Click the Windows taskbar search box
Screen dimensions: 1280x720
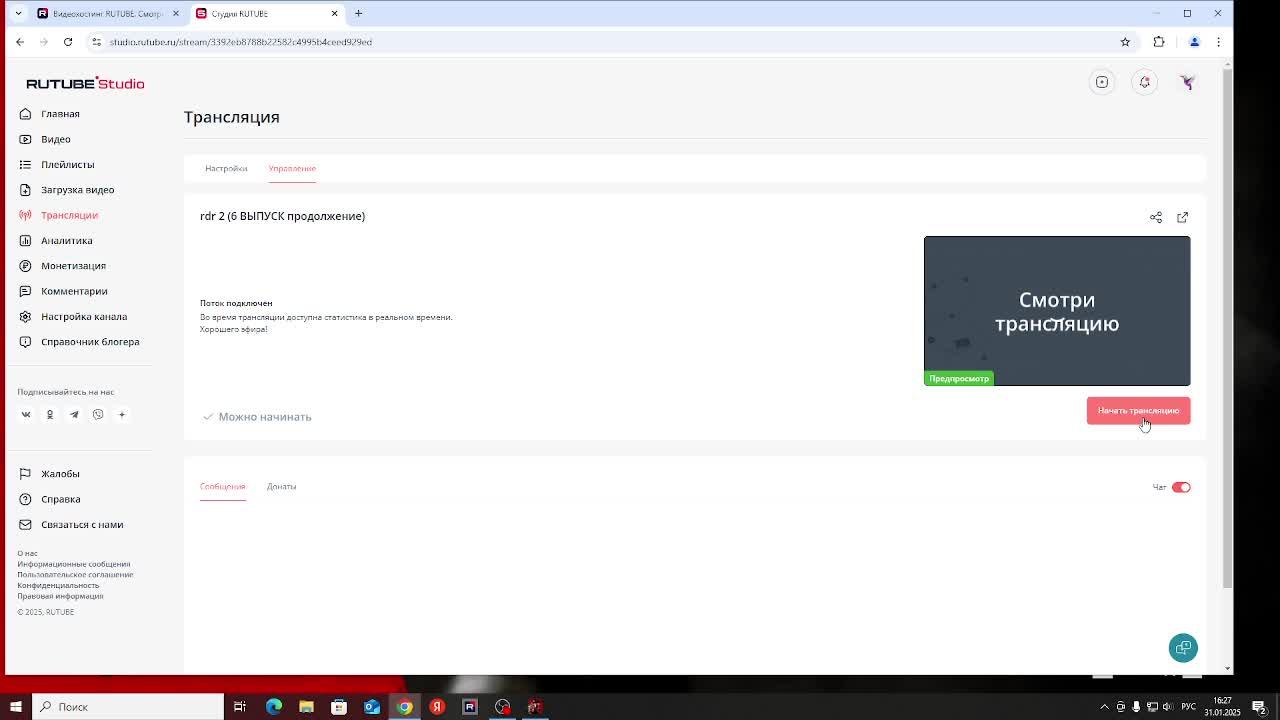pyautogui.click(x=128, y=707)
